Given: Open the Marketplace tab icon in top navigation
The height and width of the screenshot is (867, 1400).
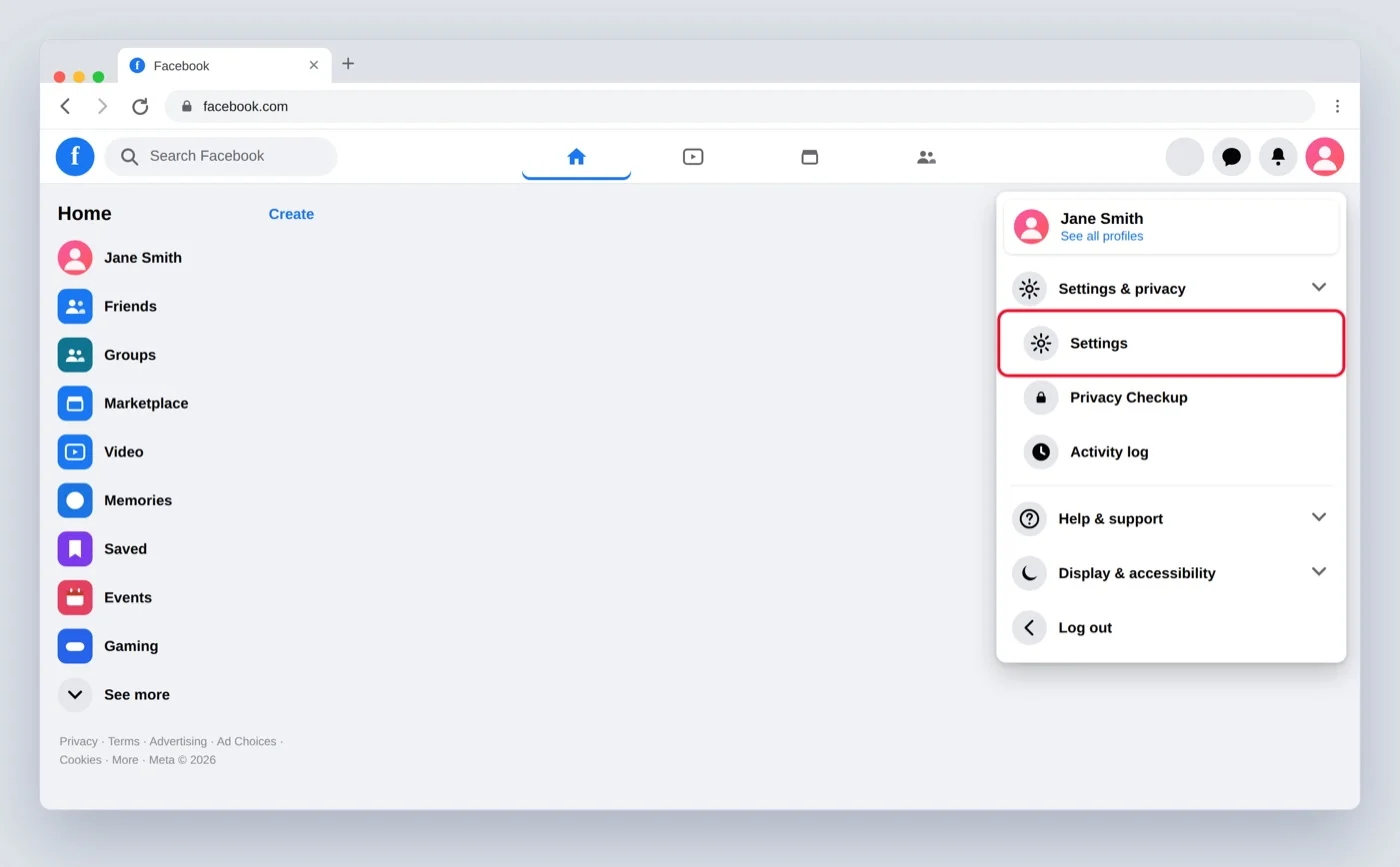Looking at the screenshot, I should [810, 157].
